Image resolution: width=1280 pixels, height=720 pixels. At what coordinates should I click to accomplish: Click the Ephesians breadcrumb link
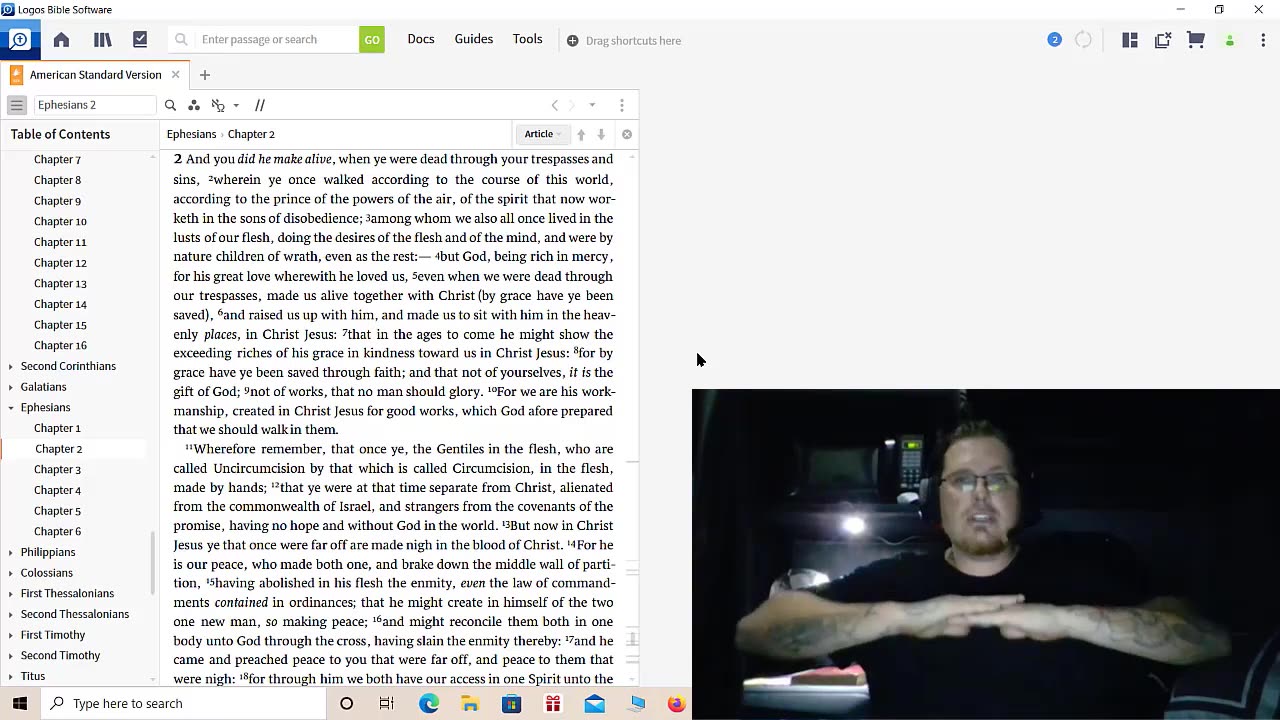(191, 134)
